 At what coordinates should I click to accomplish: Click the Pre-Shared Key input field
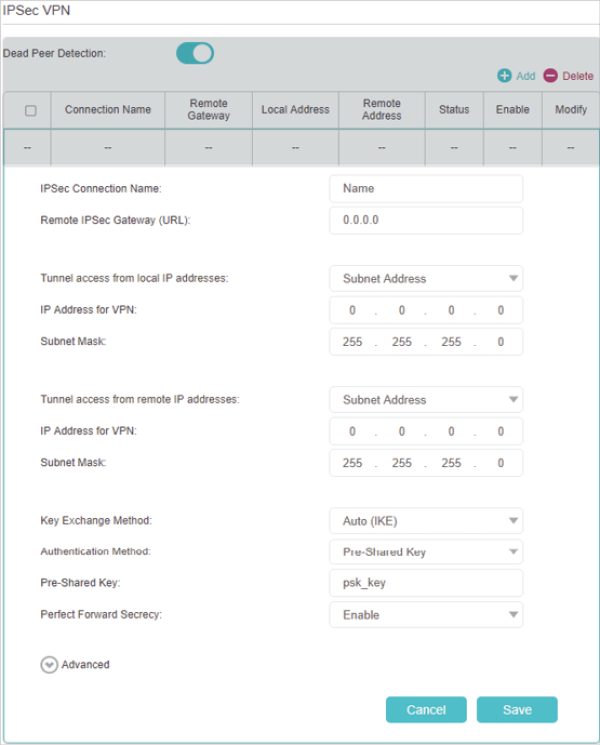pos(426,583)
